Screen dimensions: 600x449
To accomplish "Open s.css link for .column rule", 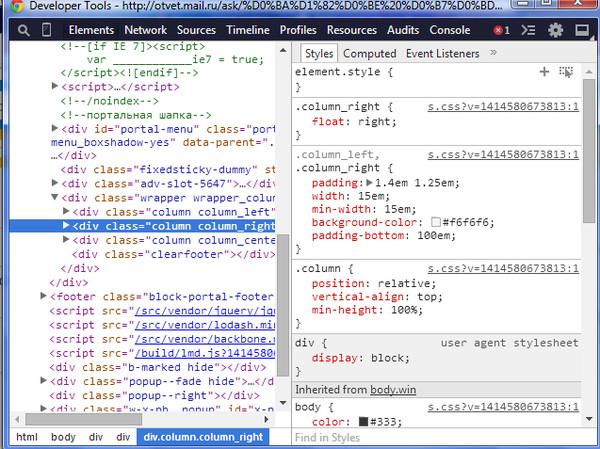I will [503, 268].
